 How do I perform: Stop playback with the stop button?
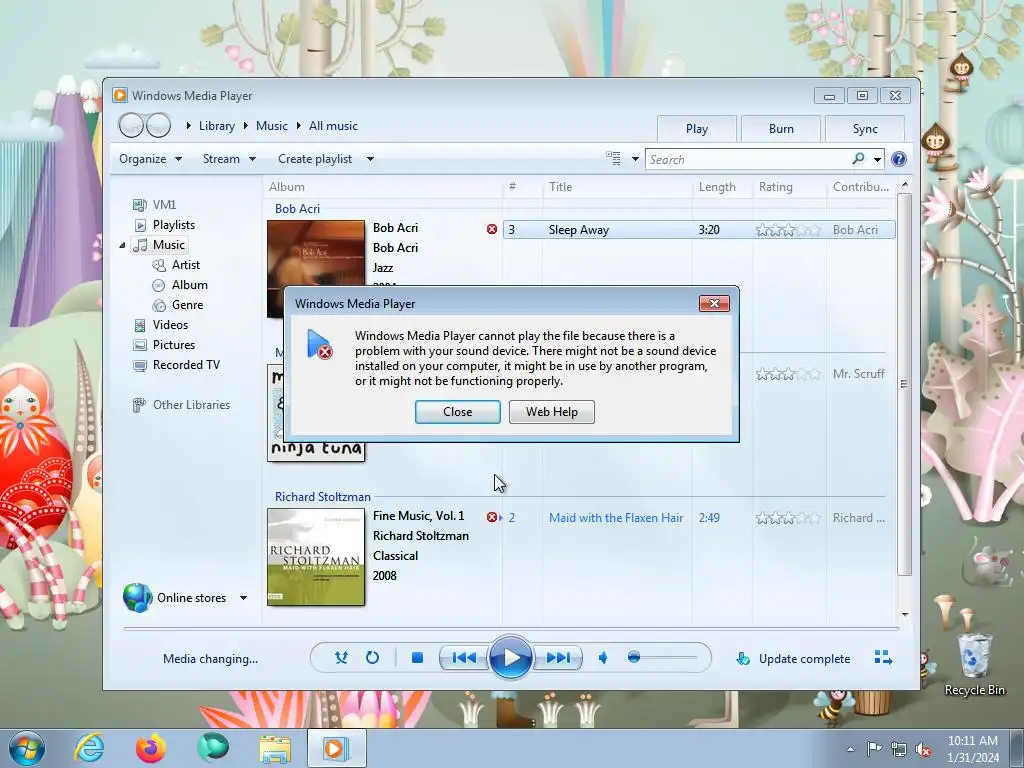tap(417, 658)
